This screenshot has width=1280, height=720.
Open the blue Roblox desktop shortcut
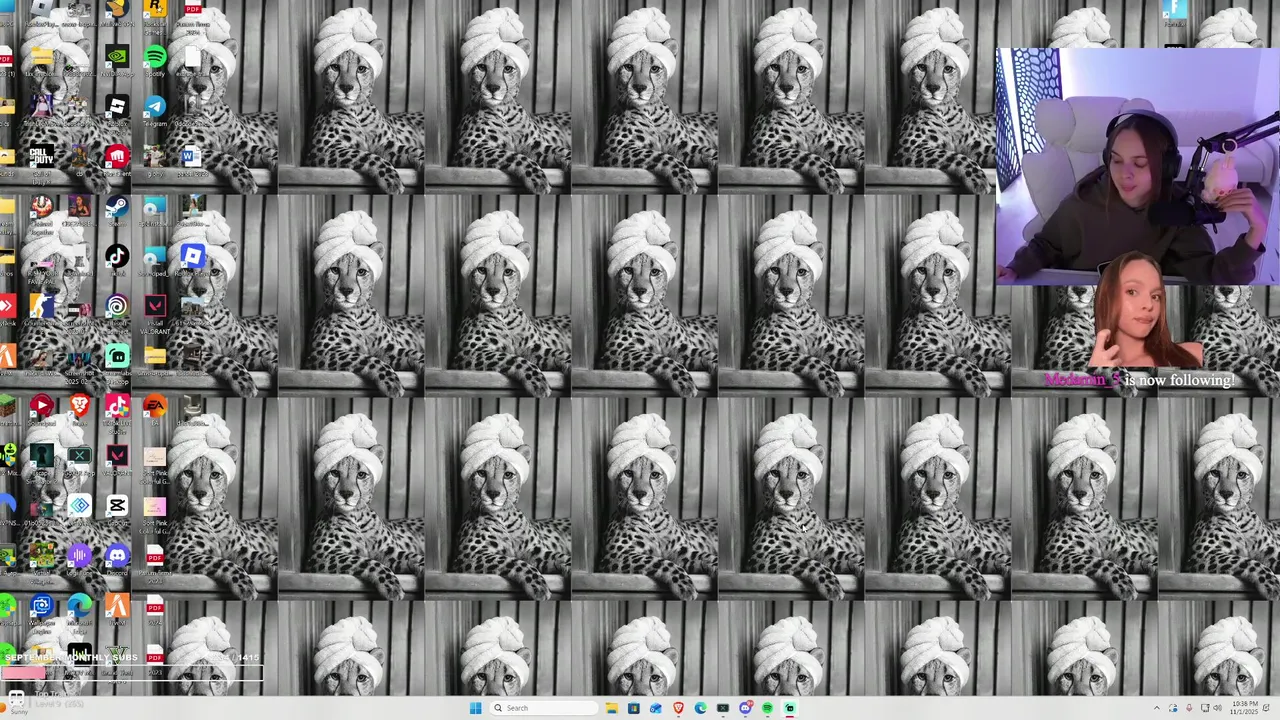(192, 257)
